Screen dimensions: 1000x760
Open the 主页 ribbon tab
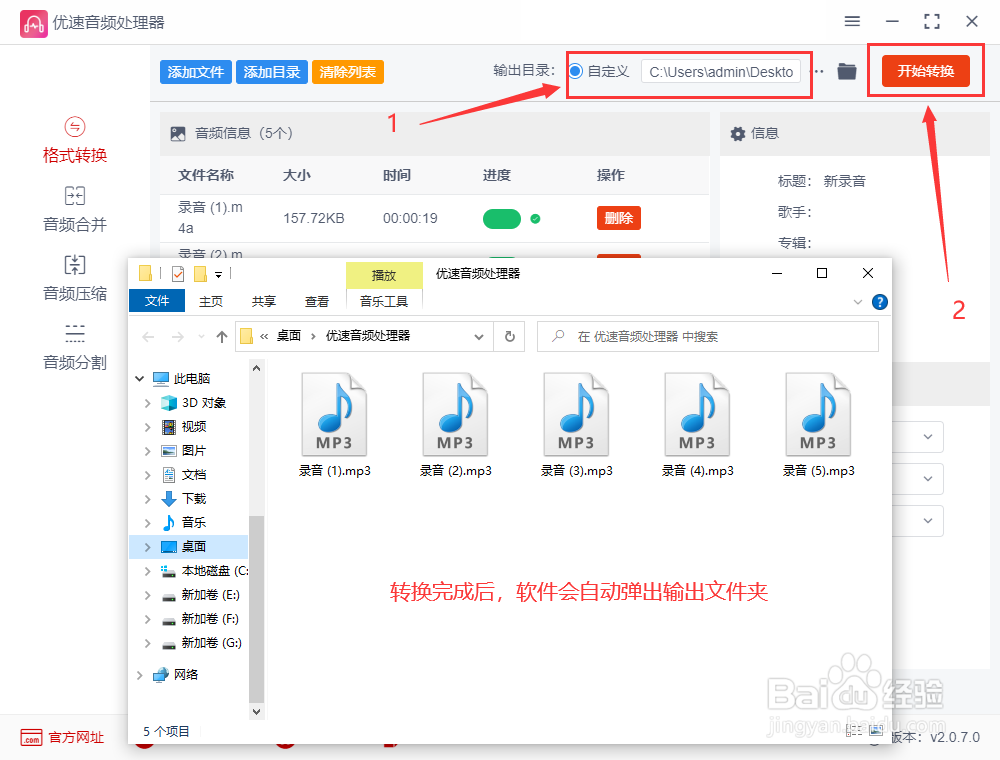(211, 302)
